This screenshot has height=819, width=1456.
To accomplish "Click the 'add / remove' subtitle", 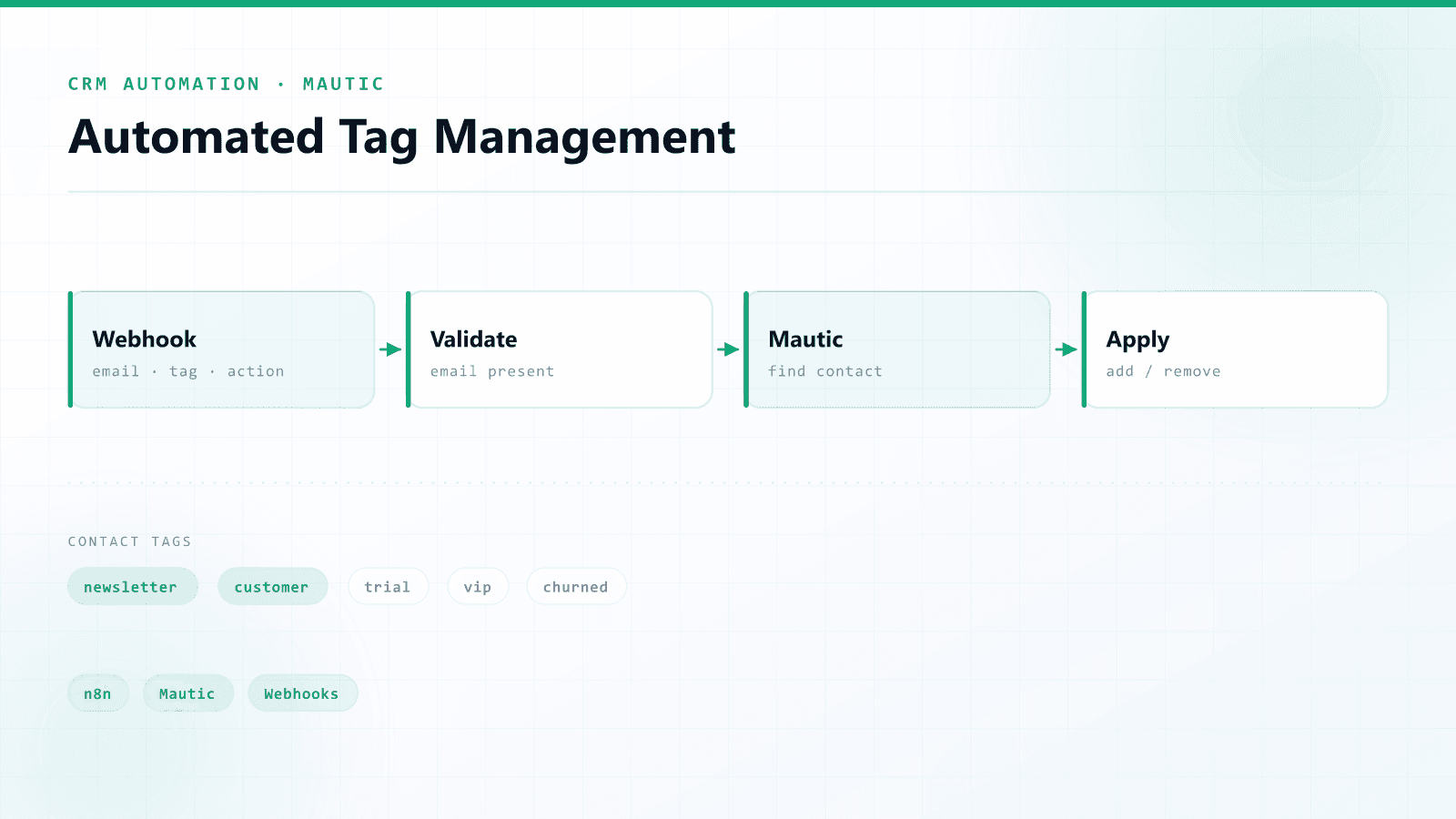I will (x=1164, y=371).
